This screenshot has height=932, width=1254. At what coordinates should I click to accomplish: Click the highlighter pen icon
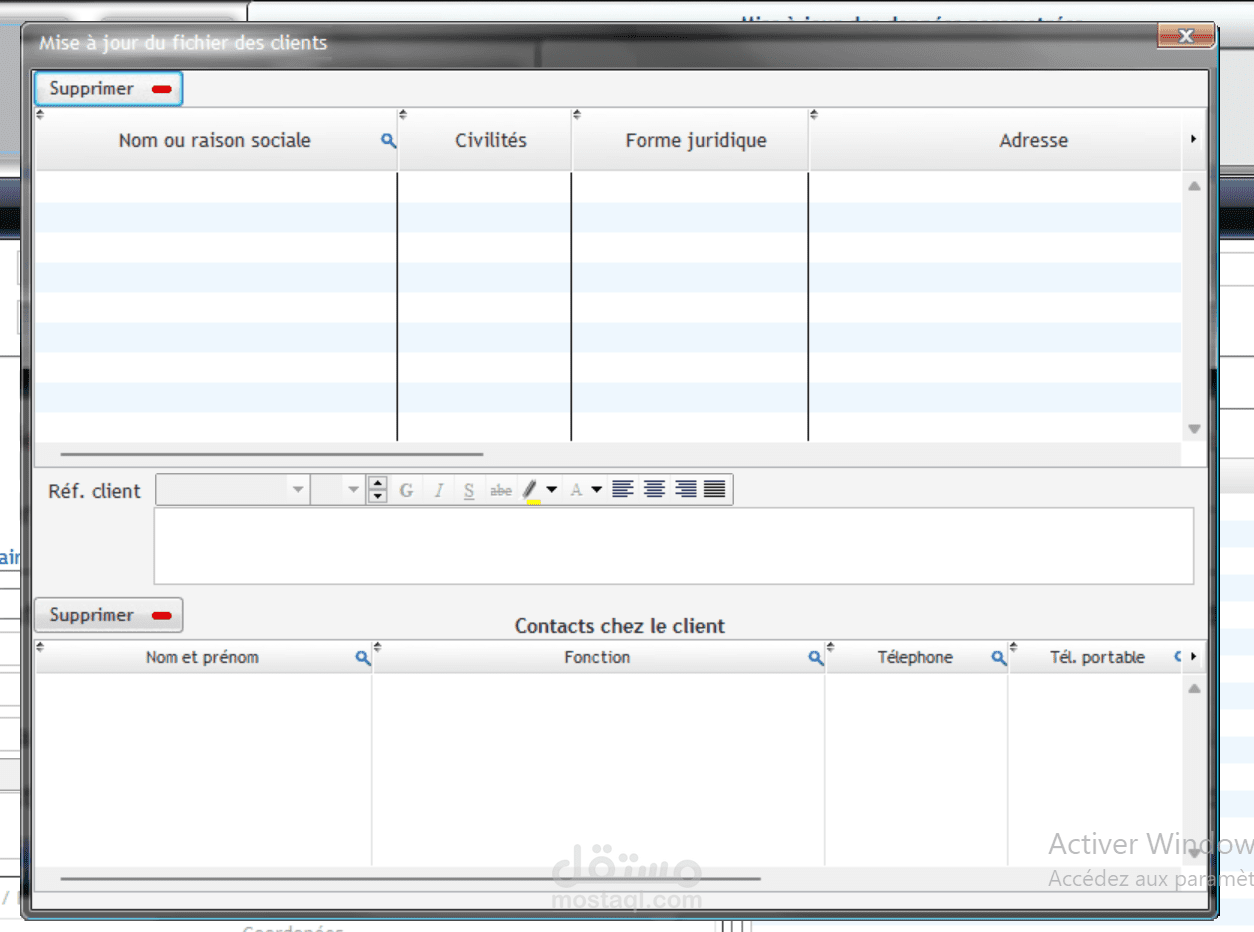pos(531,490)
